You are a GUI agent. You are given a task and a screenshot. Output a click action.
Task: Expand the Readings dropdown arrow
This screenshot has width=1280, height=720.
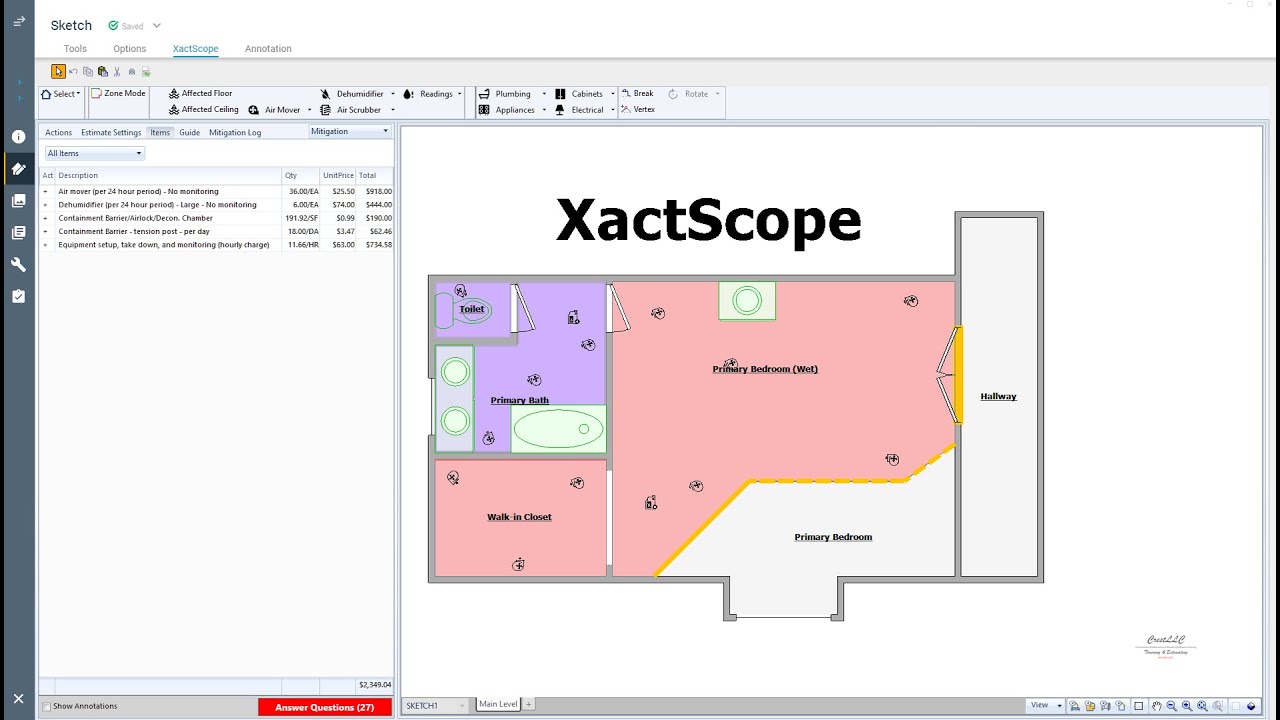click(460, 94)
